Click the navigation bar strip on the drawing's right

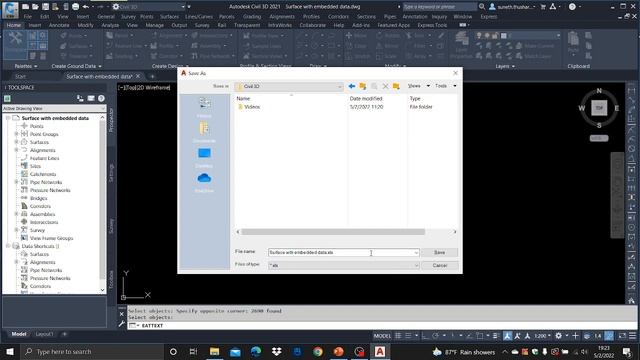(617, 195)
